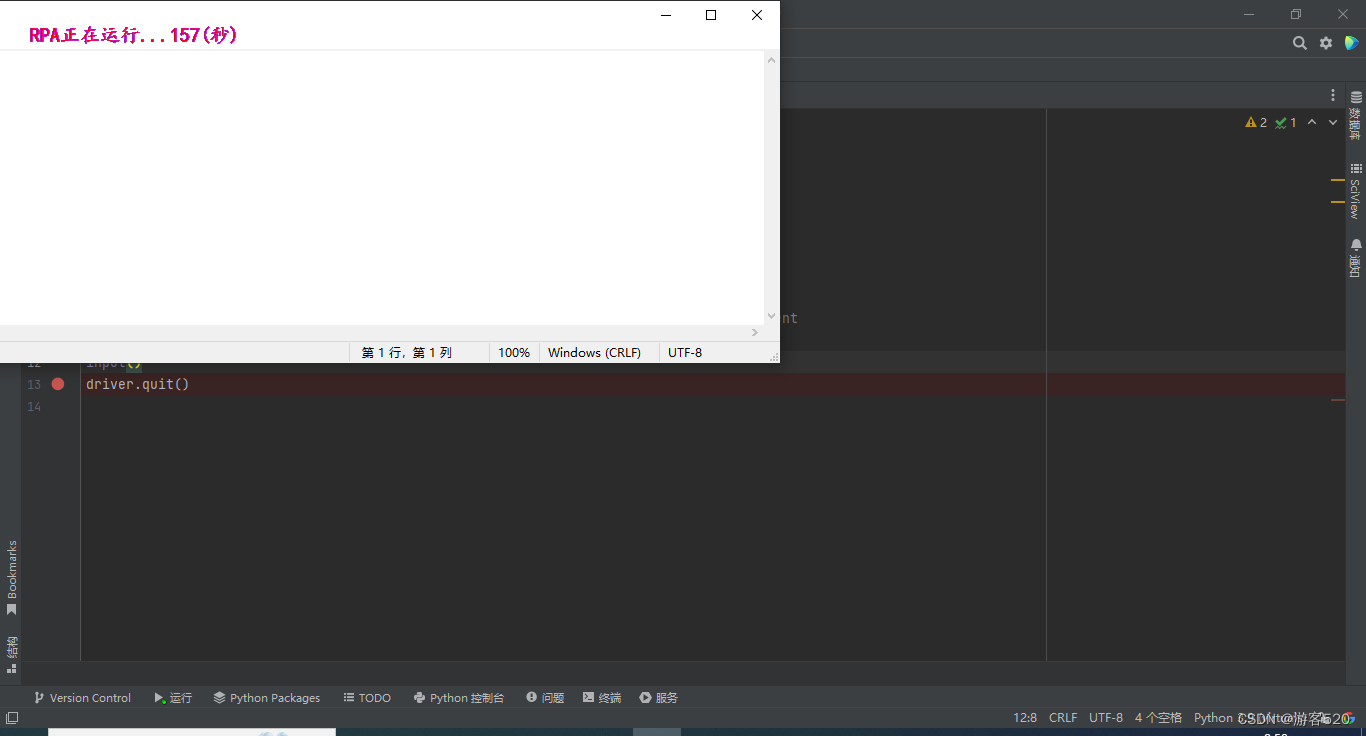
Task: Click the 100% zoom level in notepad
Action: click(x=514, y=353)
